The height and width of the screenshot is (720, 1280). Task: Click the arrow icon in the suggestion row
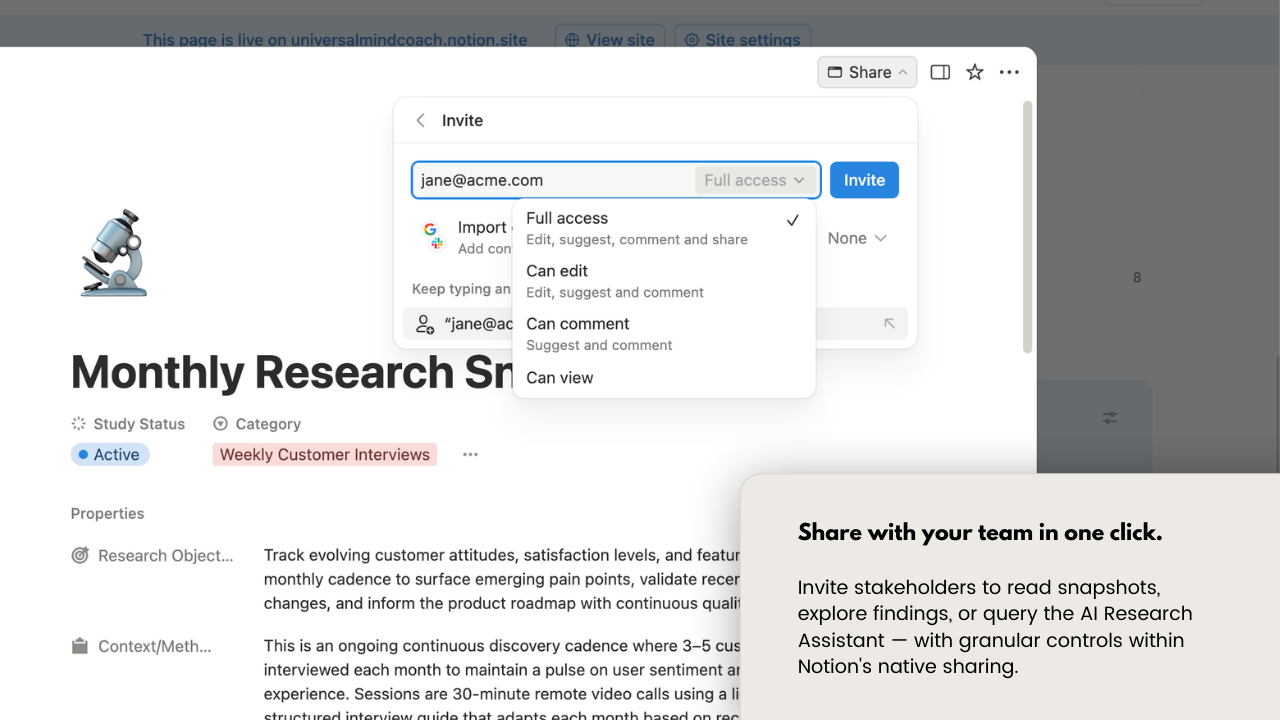(888, 323)
